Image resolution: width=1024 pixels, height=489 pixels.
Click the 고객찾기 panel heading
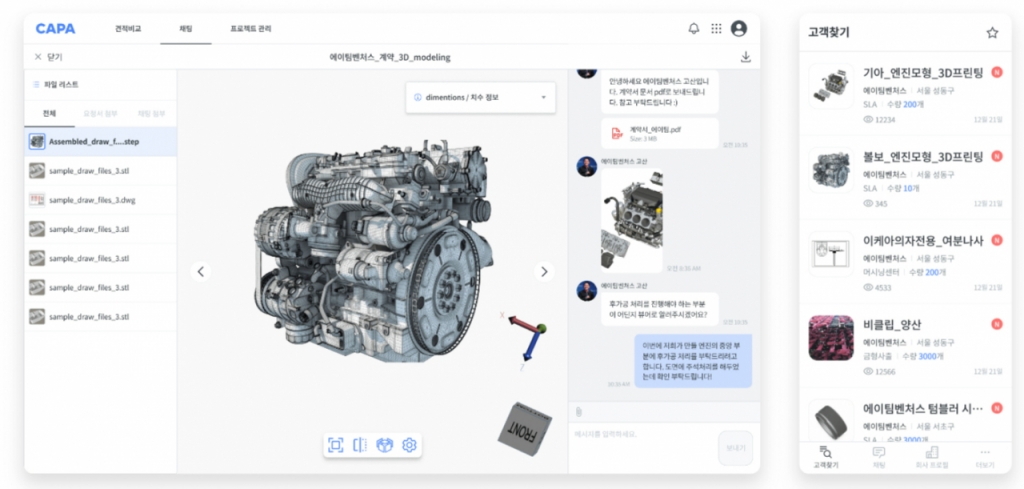[829, 33]
